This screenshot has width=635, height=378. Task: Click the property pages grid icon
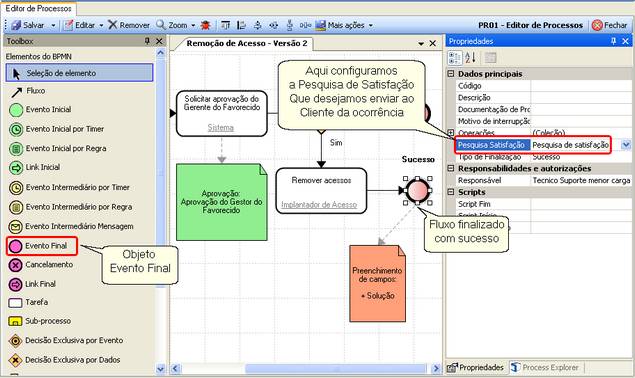pyautogui.click(x=490, y=58)
